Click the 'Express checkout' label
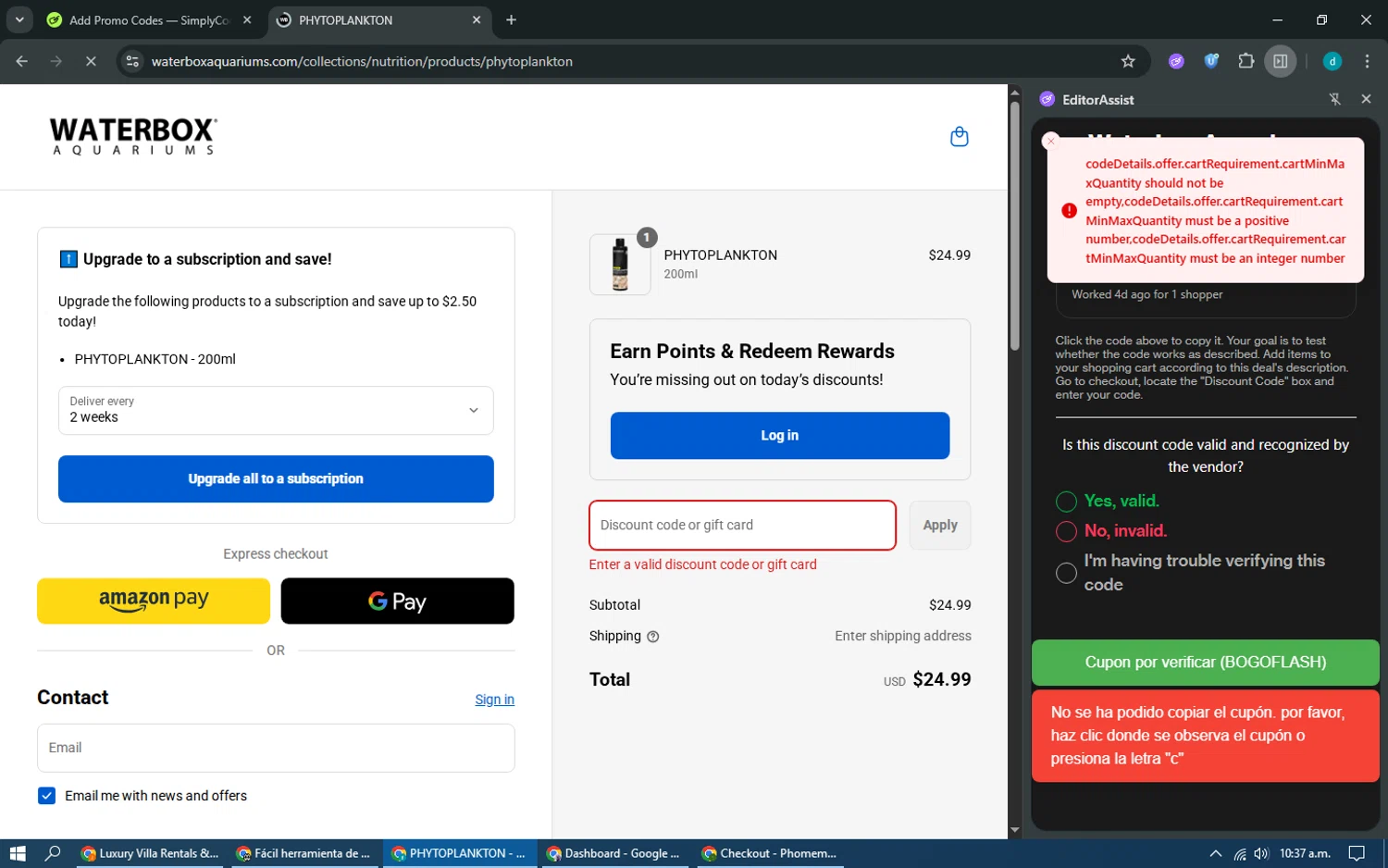The image size is (1388, 868). (x=276, y=554)
